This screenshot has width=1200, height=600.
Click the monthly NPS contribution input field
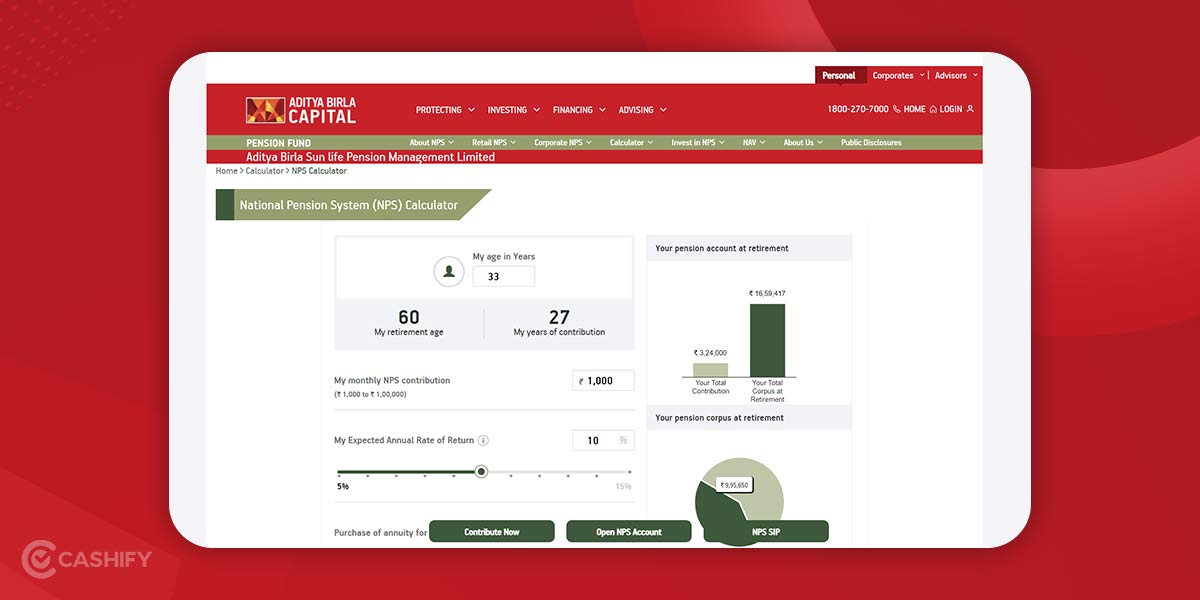[603, 380]
